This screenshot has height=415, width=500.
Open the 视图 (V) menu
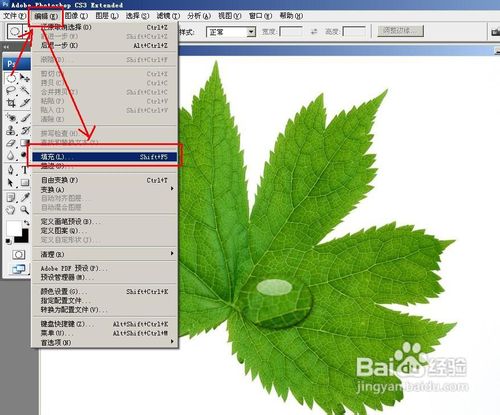[230, 16]
